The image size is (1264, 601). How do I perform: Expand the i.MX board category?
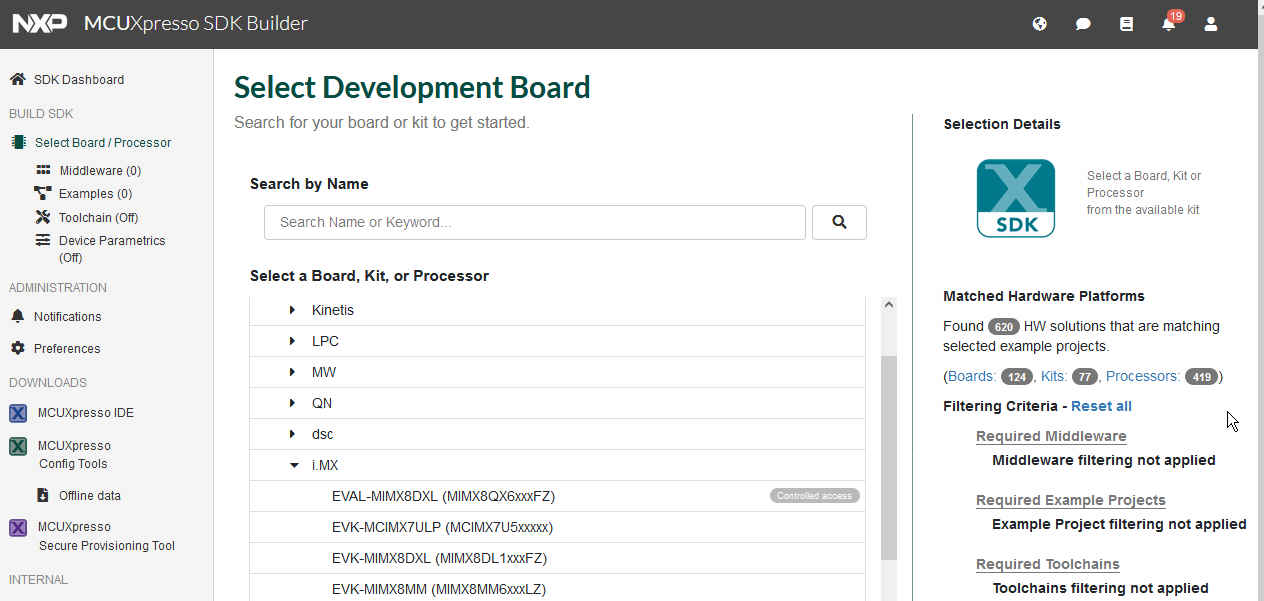(293, 465)
